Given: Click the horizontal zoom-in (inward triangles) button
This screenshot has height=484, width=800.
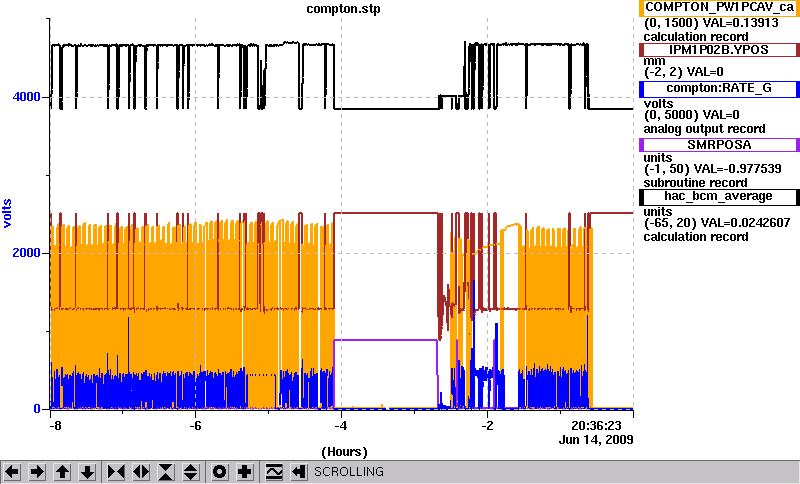Looking at the screenshot, I should 116,472.
